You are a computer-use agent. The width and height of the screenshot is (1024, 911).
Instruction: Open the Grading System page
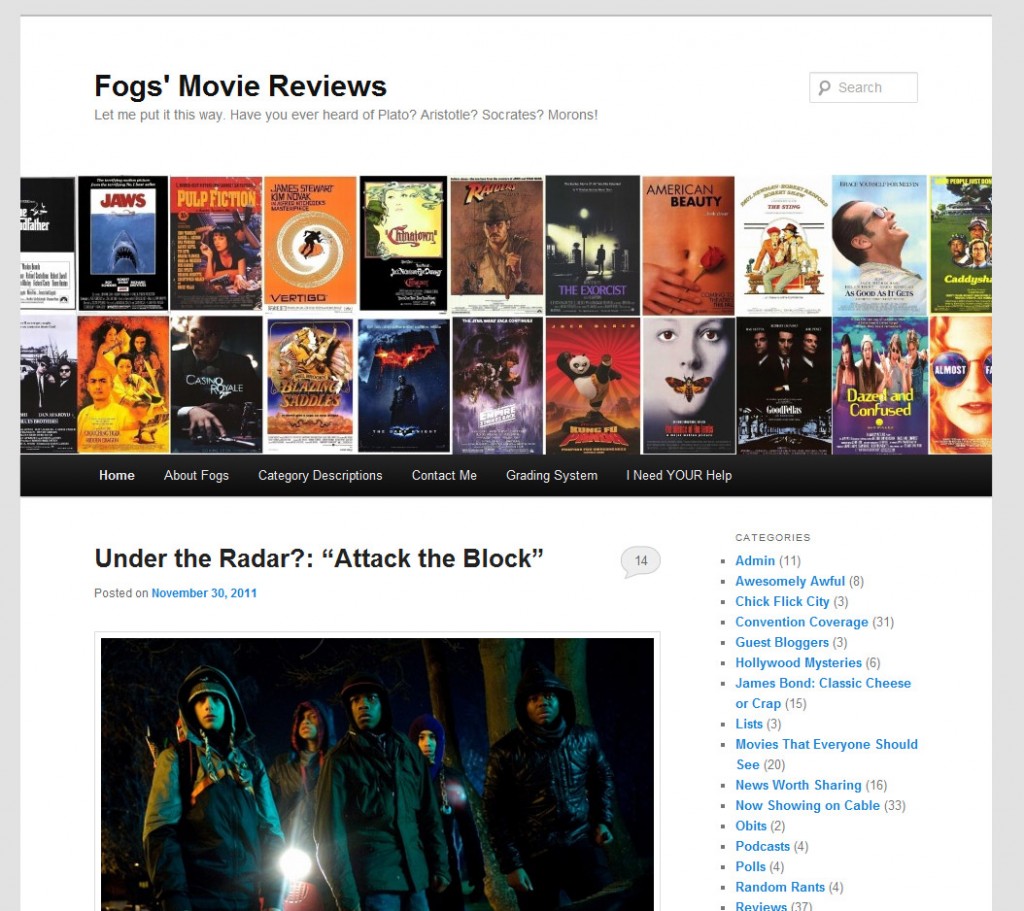pyautogui.click(x=552, y=475)
